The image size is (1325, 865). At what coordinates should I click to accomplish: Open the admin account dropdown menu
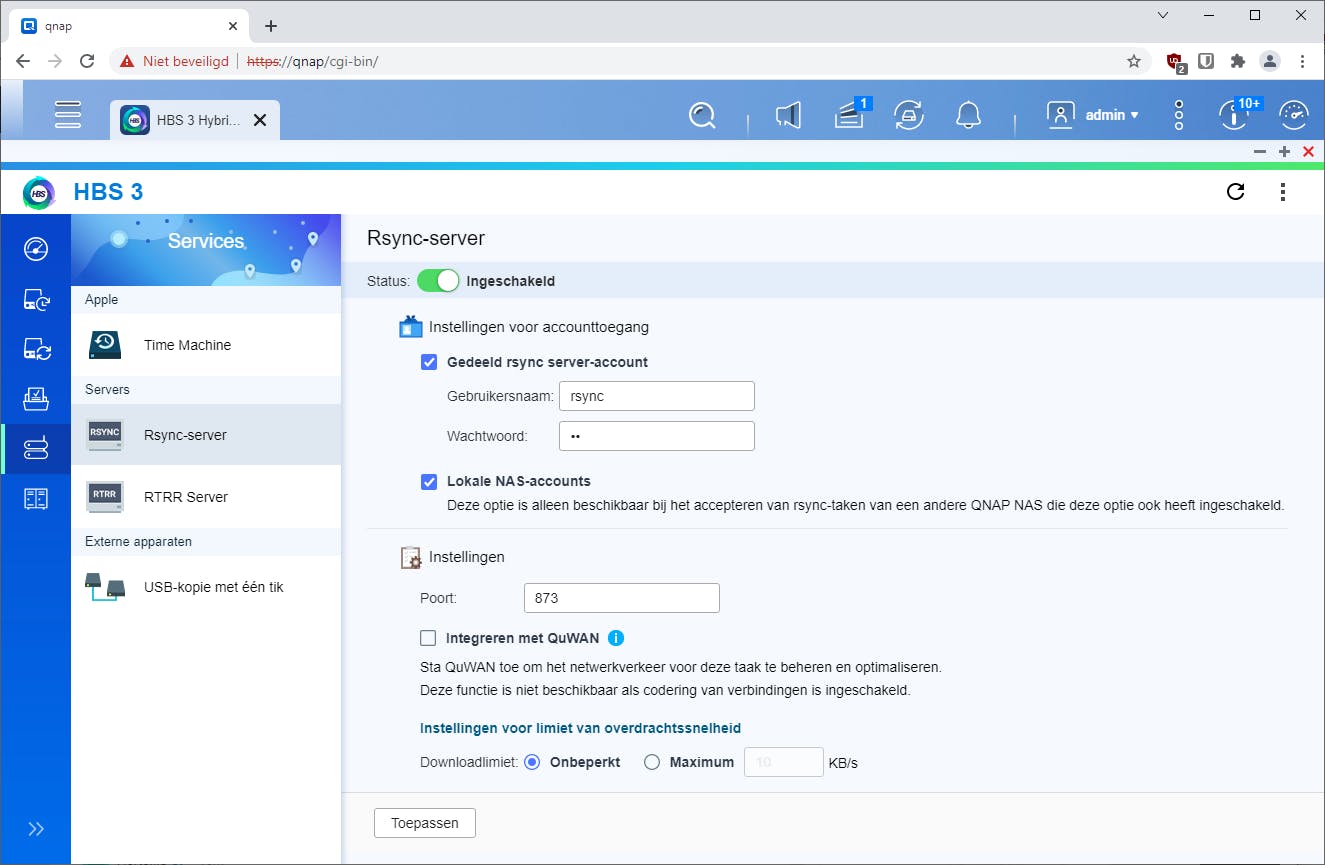(x=1110, y=115)
